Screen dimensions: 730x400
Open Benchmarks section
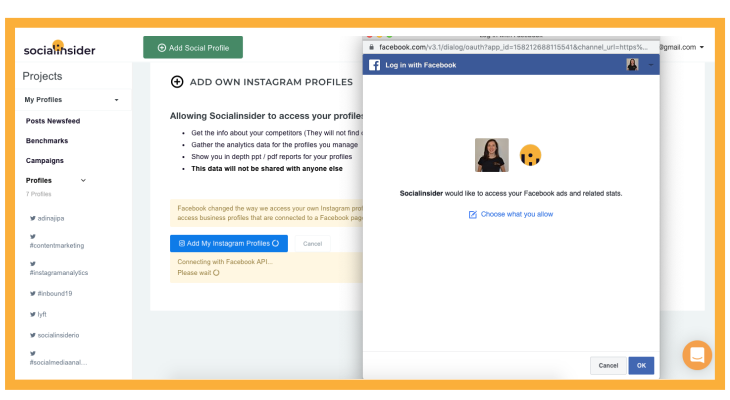[47, 141]
